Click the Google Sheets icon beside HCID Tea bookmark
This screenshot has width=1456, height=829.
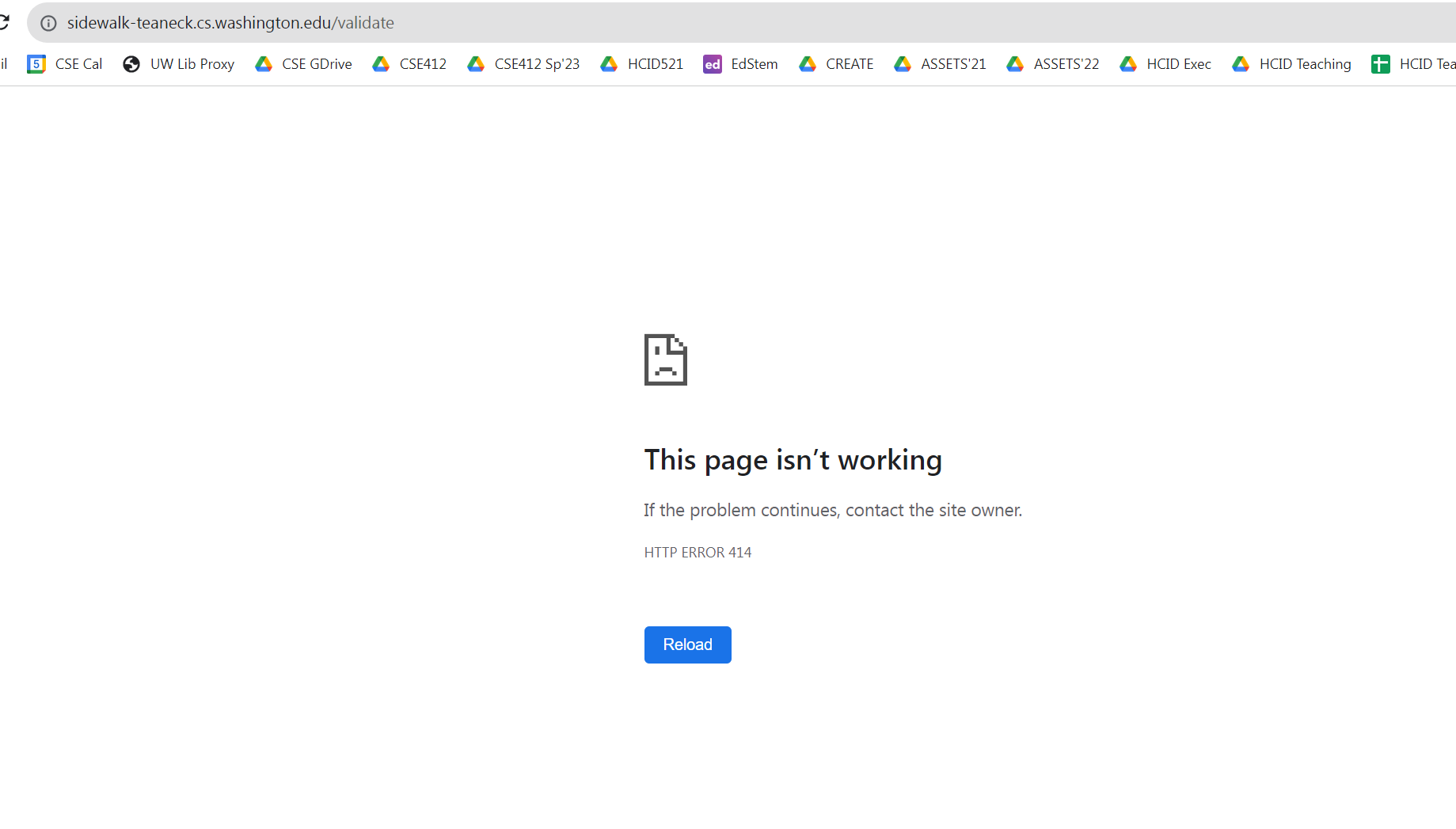click(1381, 64)
